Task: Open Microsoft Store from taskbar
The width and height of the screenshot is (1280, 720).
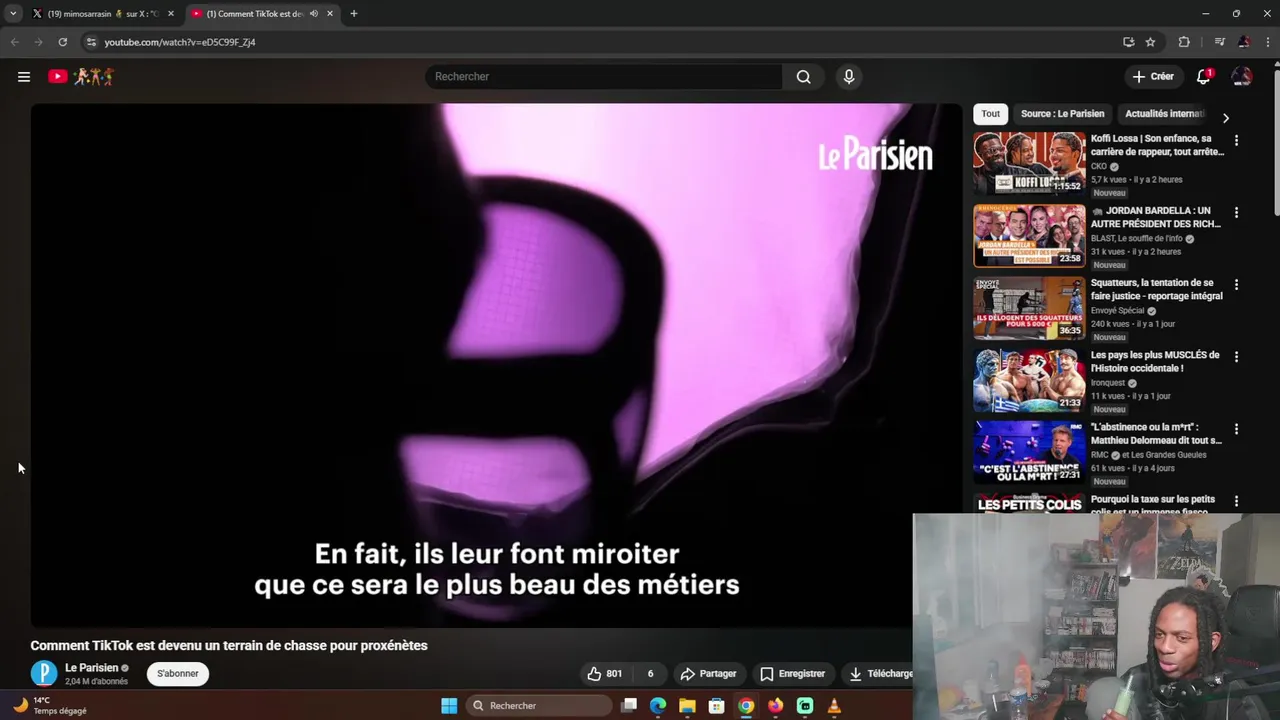Action: point(716,706)
